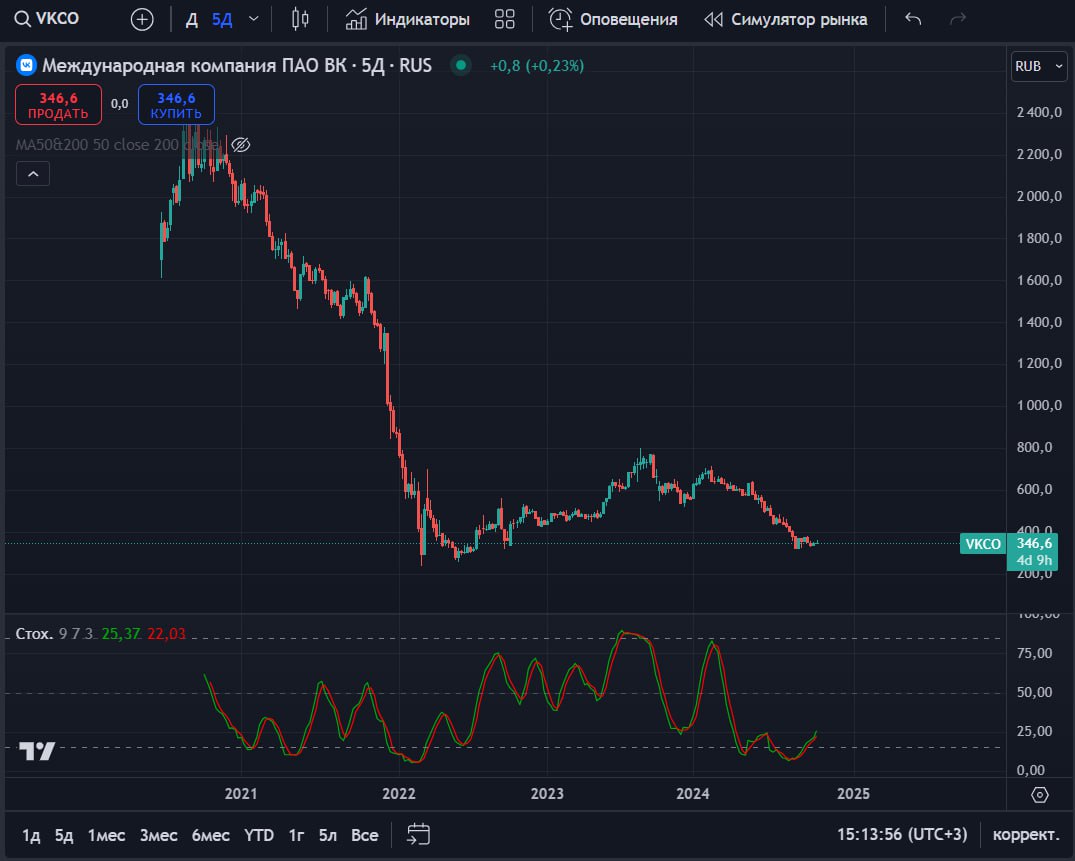Image resolution: width=1075 pixels, height=861 pixels.
Task: Click the TradingView logo
Action: 36,751
